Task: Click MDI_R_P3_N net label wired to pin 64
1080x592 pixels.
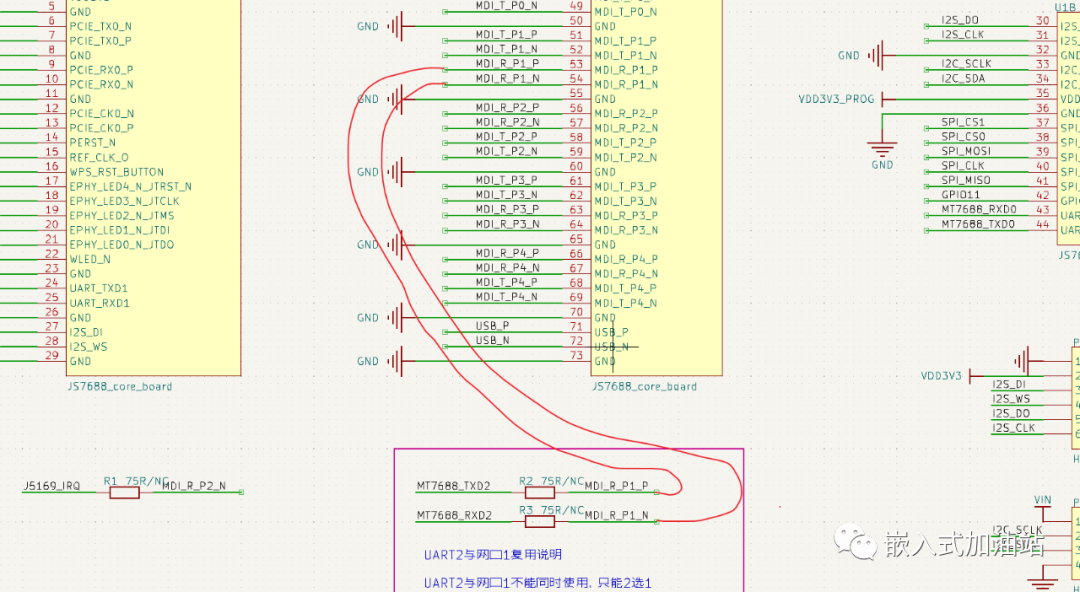Action: [507, 224]
